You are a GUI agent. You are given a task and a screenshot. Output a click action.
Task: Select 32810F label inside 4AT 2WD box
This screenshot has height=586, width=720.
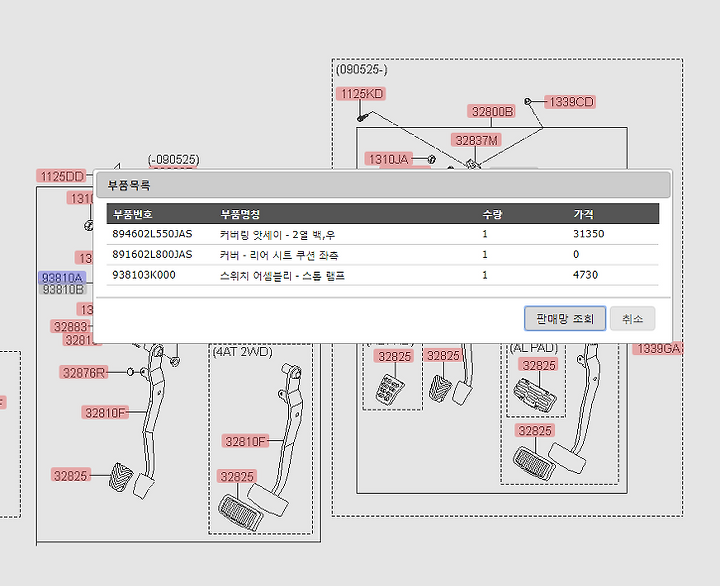pos(245,441)
